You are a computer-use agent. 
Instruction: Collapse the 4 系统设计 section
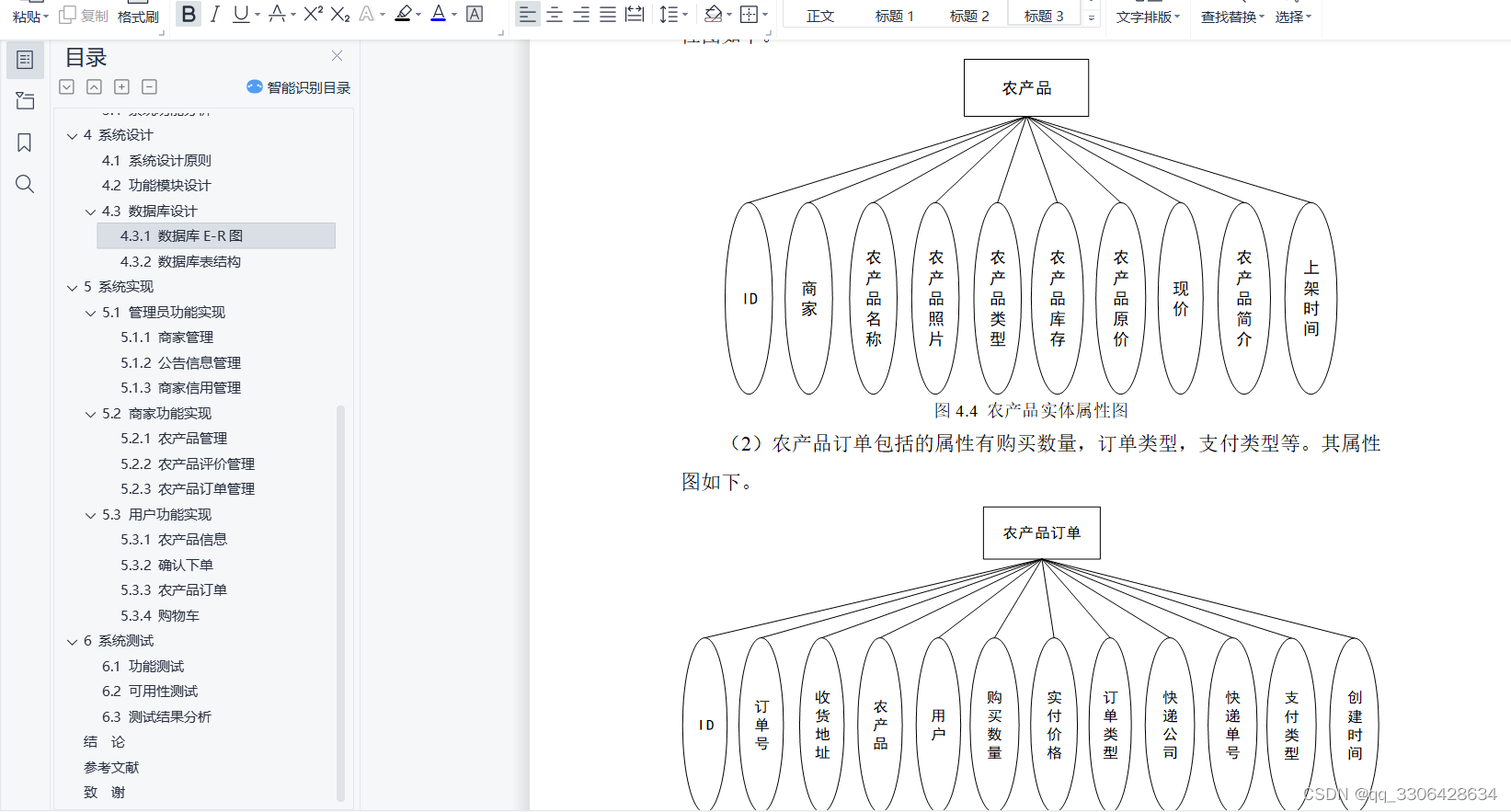[x=72, y=136]
